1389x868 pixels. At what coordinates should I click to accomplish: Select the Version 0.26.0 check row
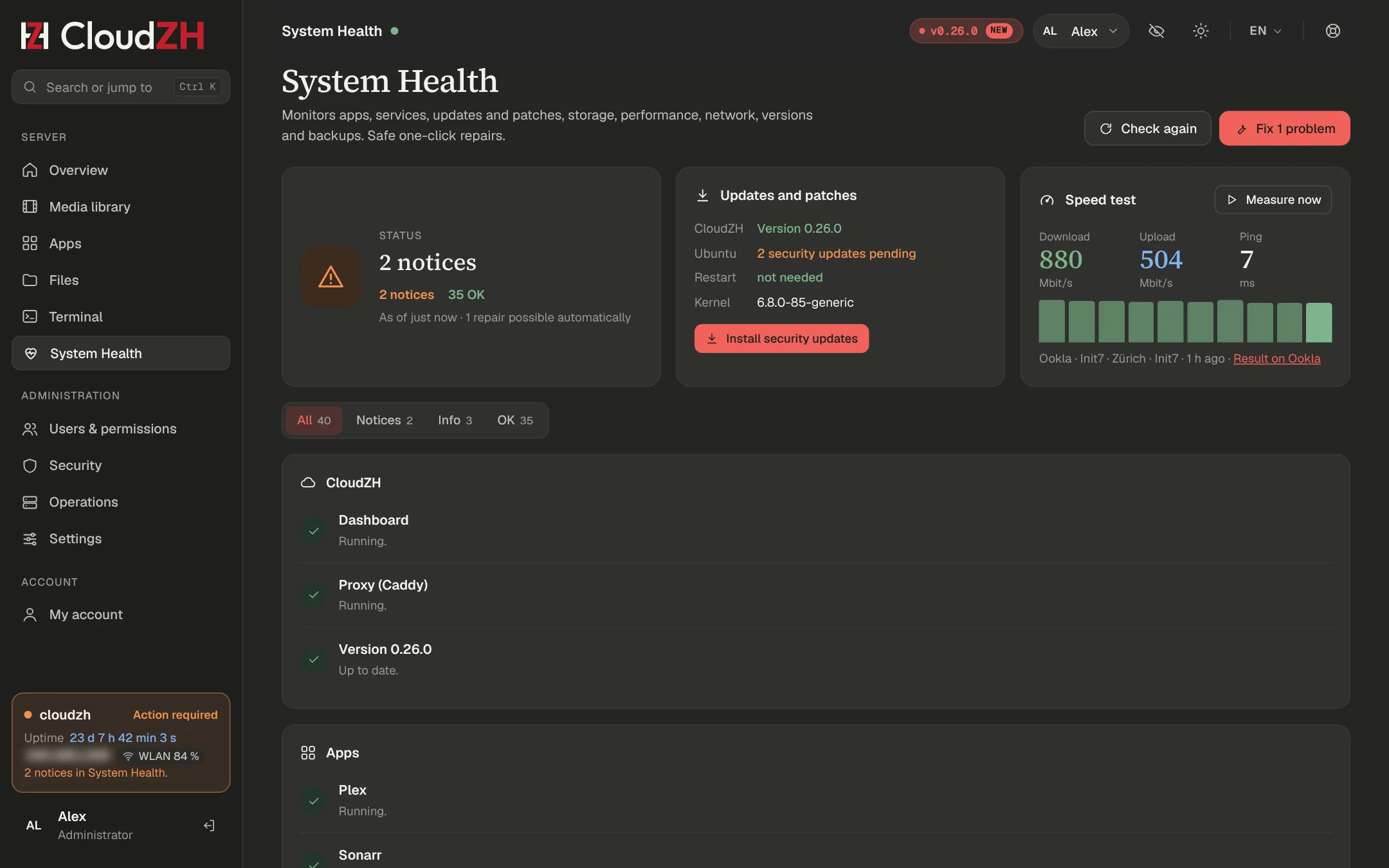(x=815, y=659)
